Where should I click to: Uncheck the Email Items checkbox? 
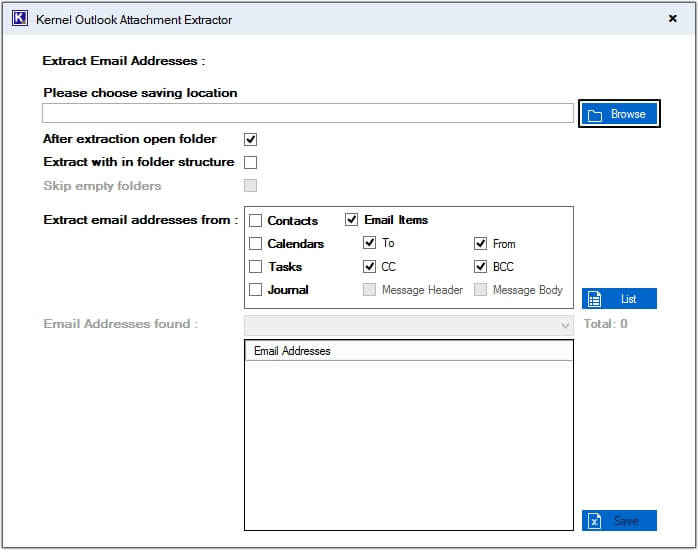tap(351, 219)
